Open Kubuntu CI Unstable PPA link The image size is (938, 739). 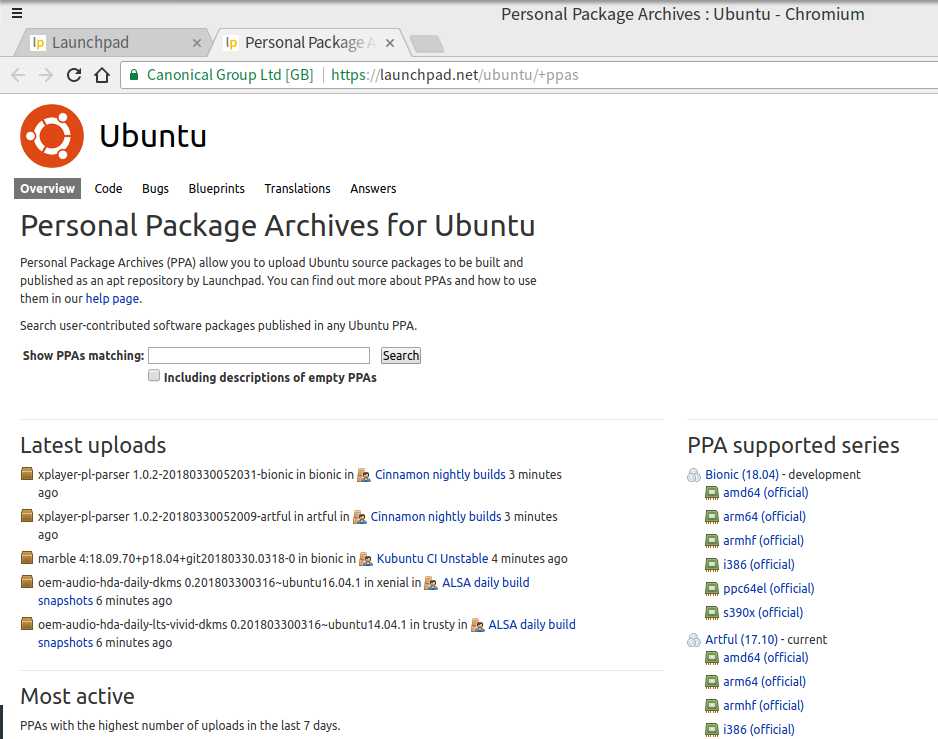(432, 558)
